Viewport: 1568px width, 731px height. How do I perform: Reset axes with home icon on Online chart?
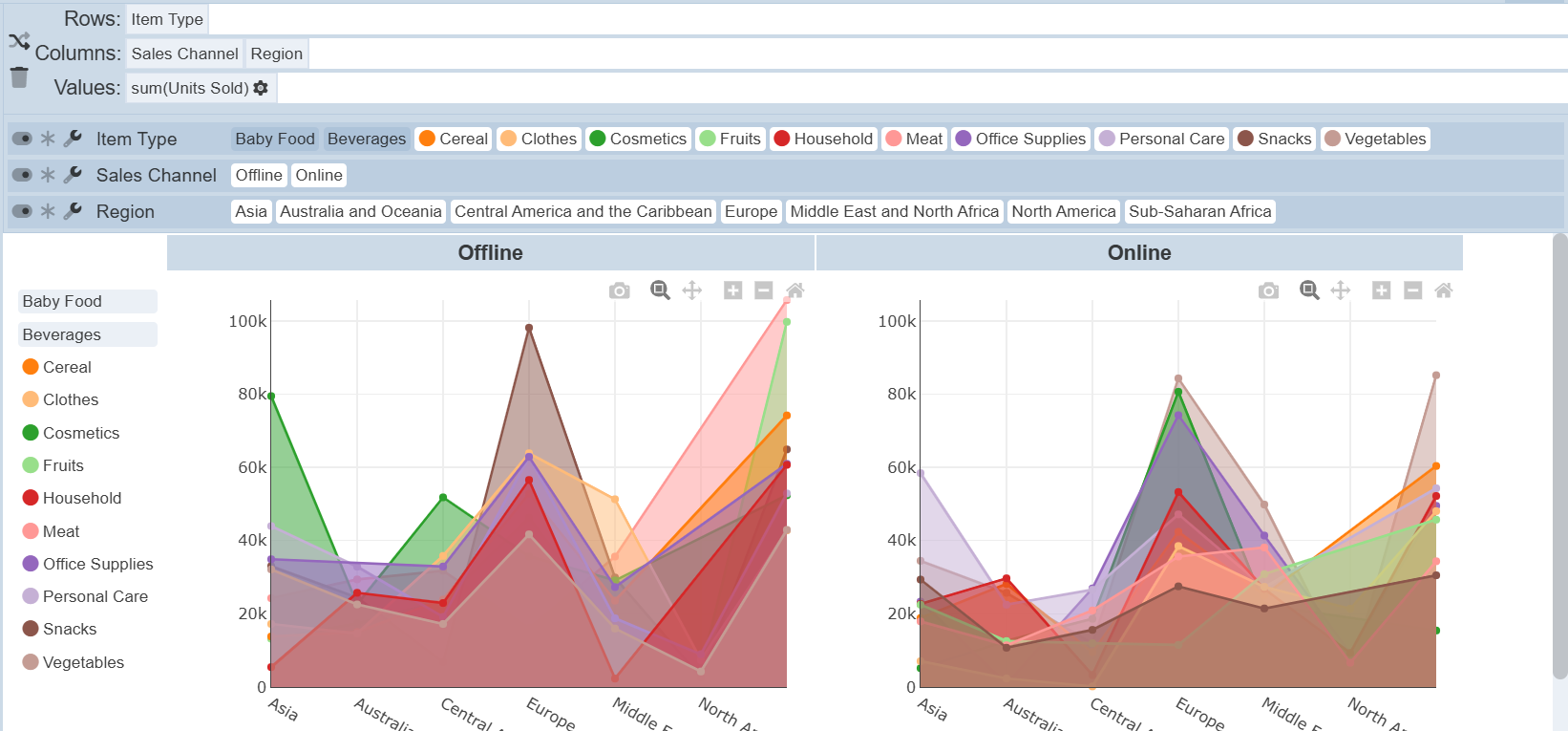click(x=1444, y=290)
